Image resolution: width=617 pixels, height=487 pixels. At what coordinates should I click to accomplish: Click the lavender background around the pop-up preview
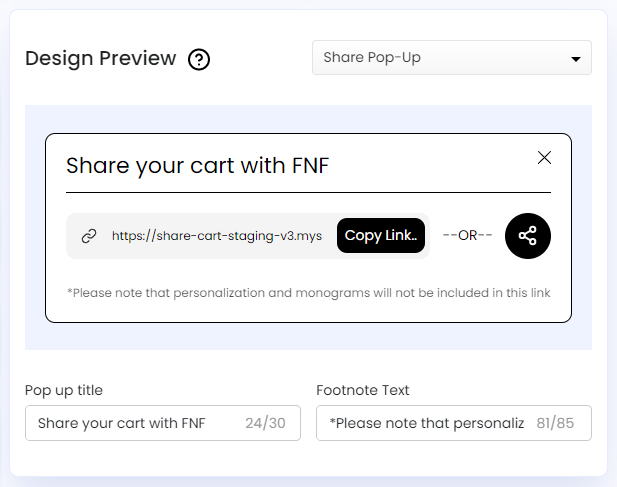click(308, 338)
